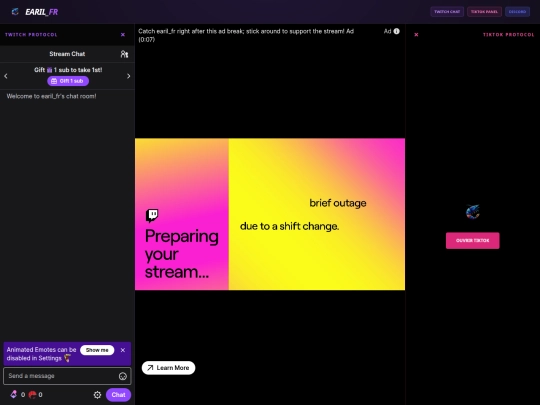Click the TWITCH PROTOCOL panel title

point(31,35)
